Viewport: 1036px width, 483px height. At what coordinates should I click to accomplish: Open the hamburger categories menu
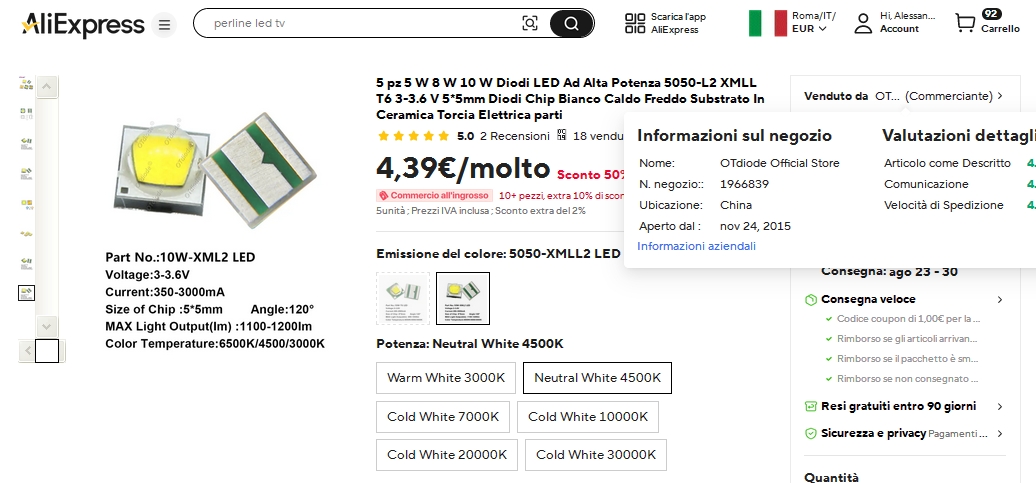click(x=165, y=24)
